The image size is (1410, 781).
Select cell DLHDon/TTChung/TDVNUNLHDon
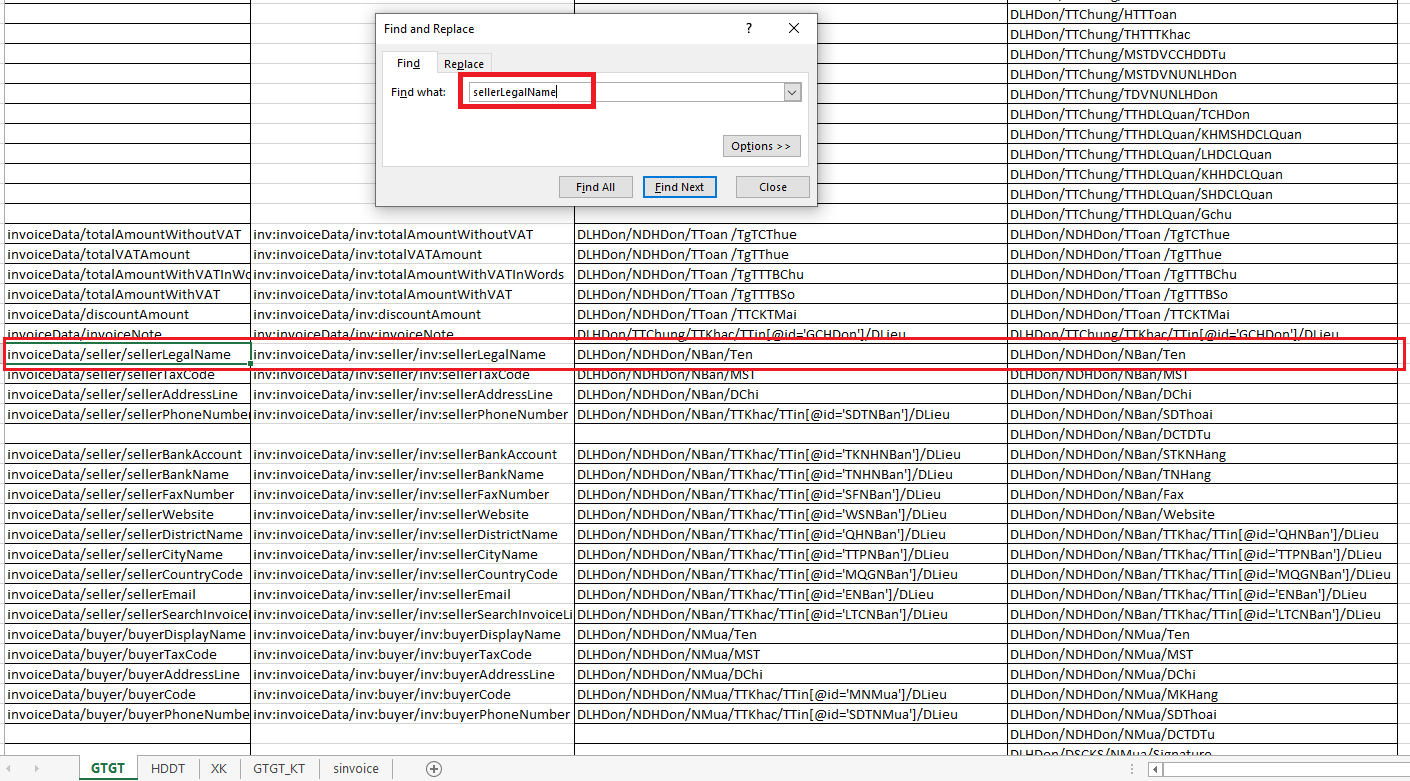tap(1203, 94)
